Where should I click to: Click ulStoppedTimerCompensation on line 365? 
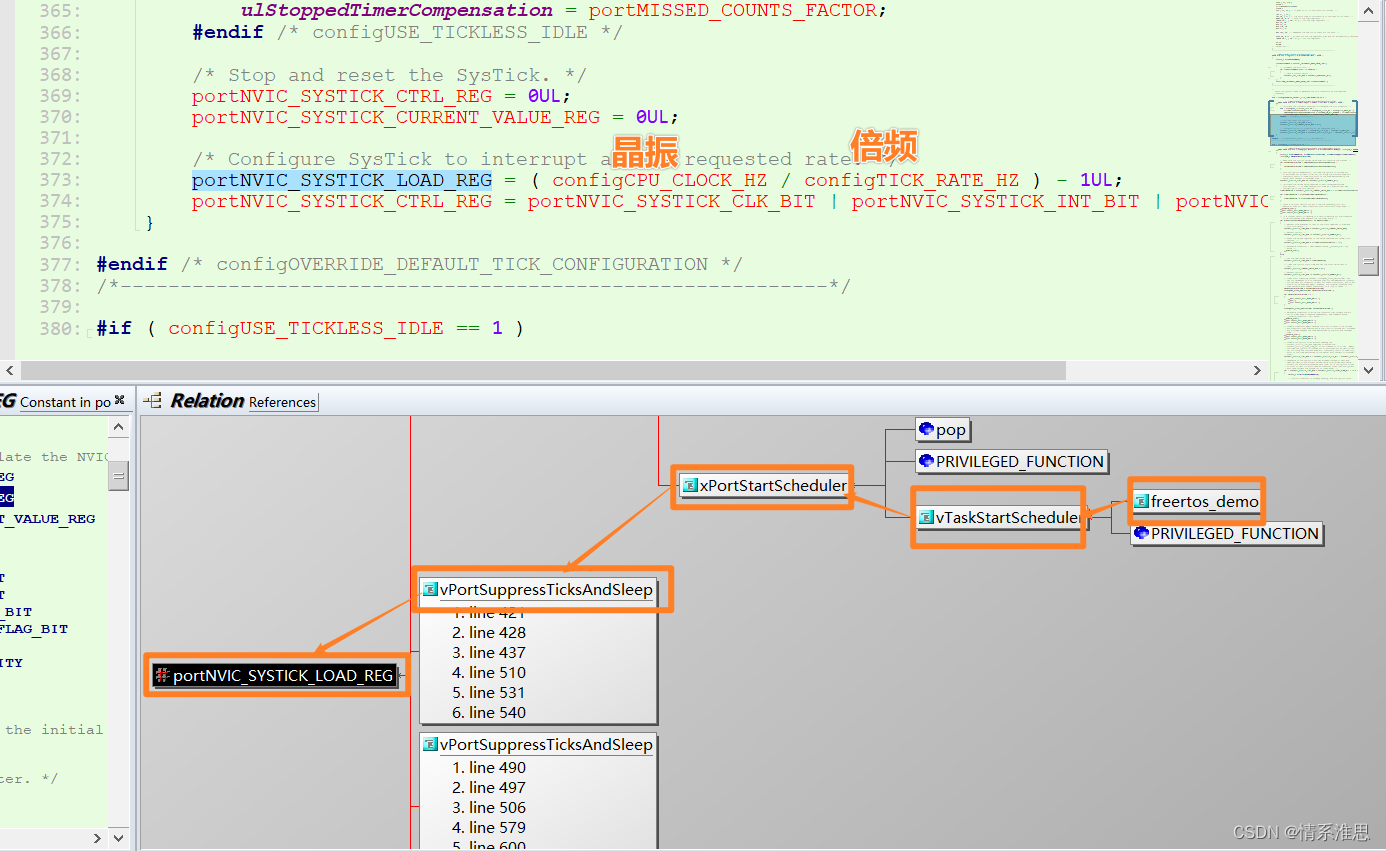click(x=396, y=11)
